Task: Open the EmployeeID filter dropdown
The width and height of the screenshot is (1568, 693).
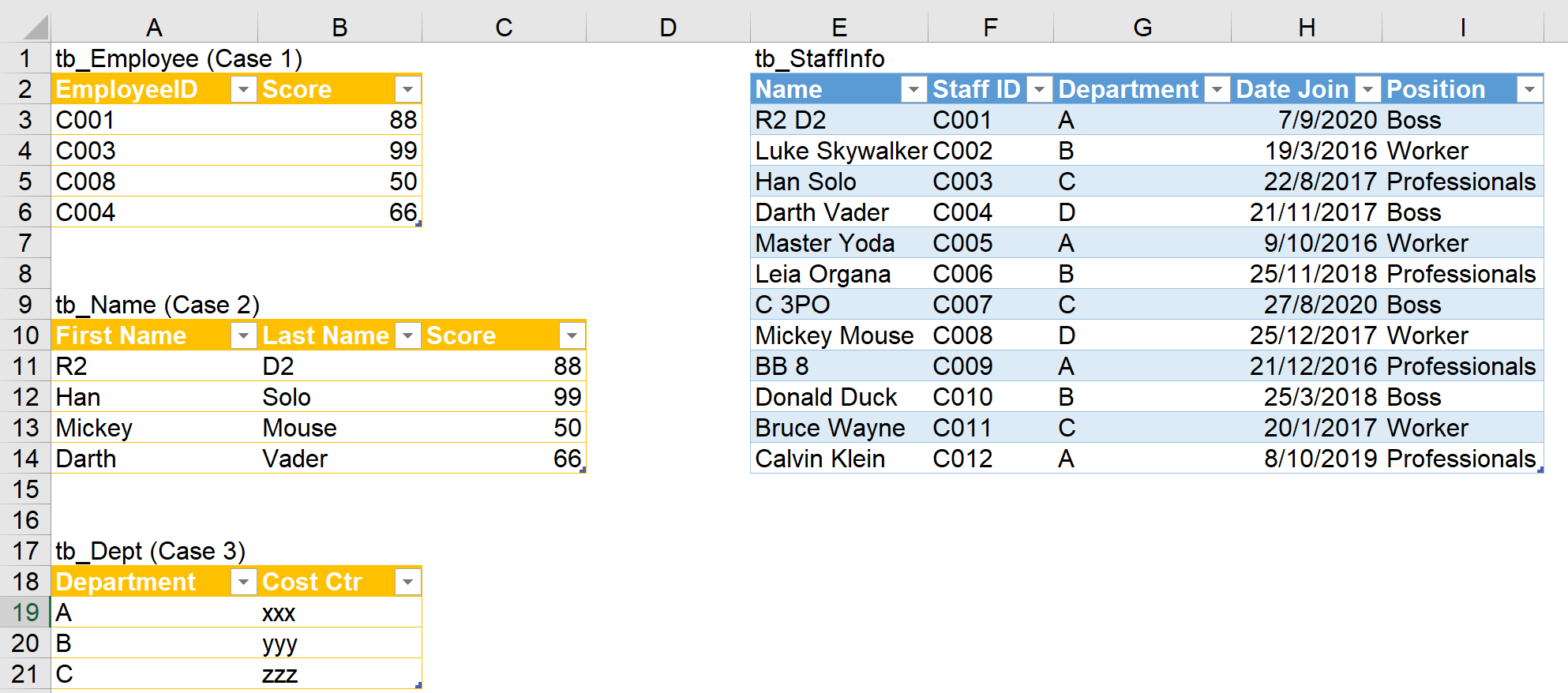Action: [x=243, y=90]
